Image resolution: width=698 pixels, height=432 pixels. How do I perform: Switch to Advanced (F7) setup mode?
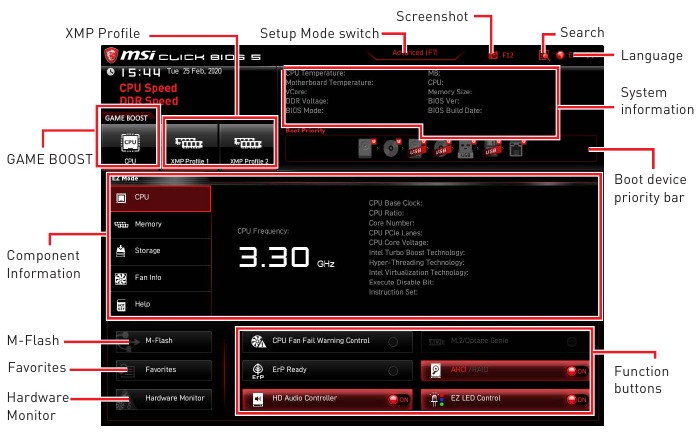point(415,53)
